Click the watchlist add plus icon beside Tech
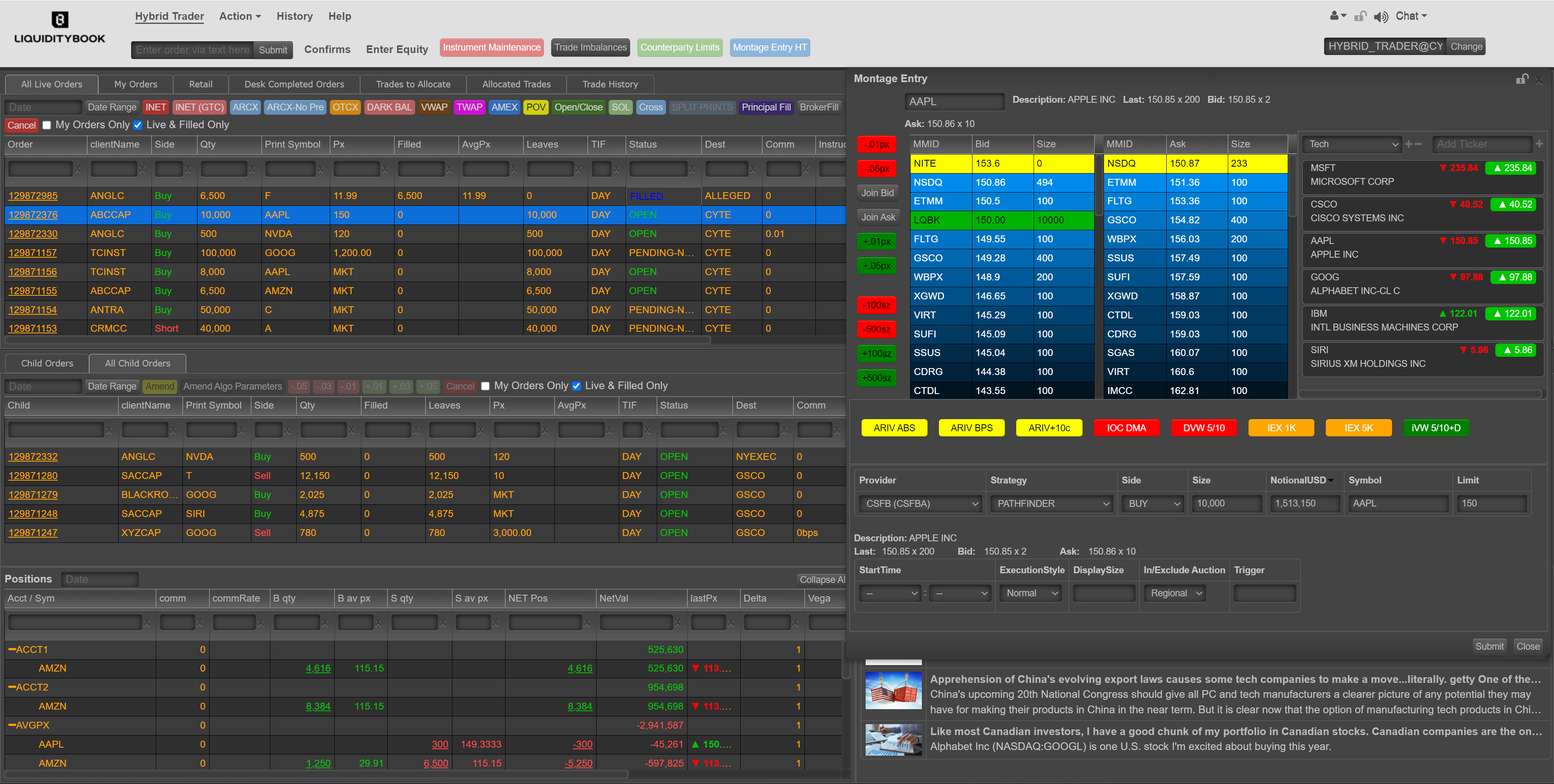 1409,144
